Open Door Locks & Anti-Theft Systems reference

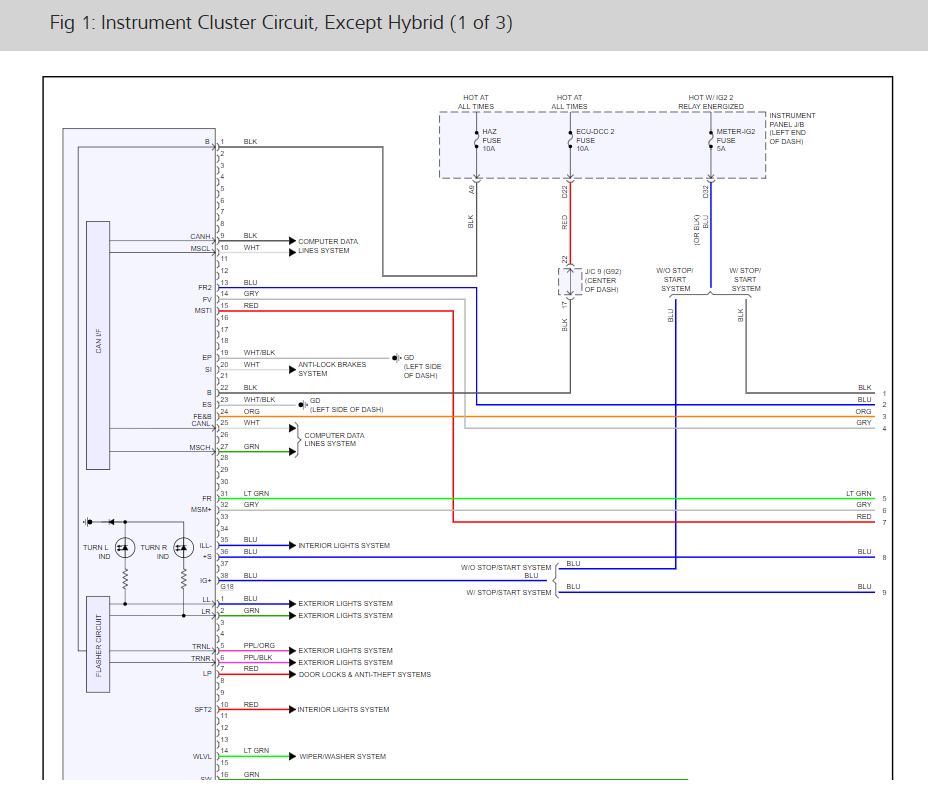coord(365,675)
